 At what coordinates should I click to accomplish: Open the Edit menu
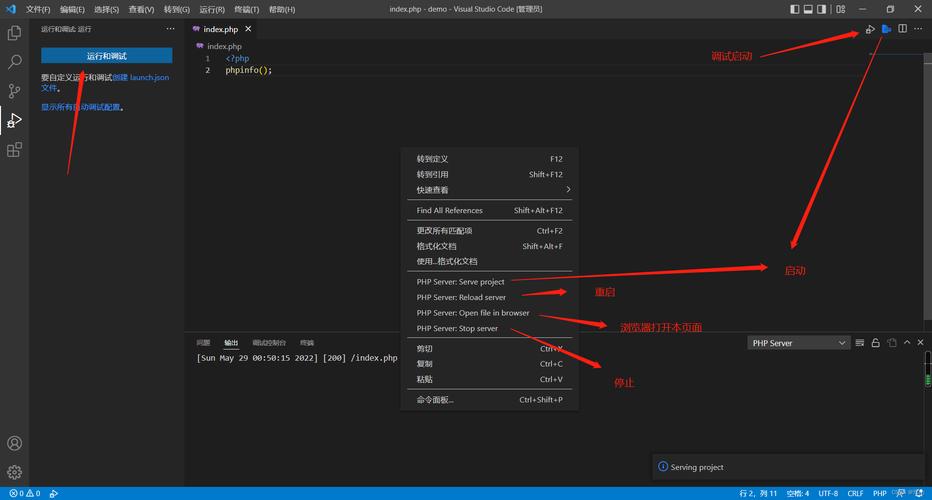click(73, 10)
